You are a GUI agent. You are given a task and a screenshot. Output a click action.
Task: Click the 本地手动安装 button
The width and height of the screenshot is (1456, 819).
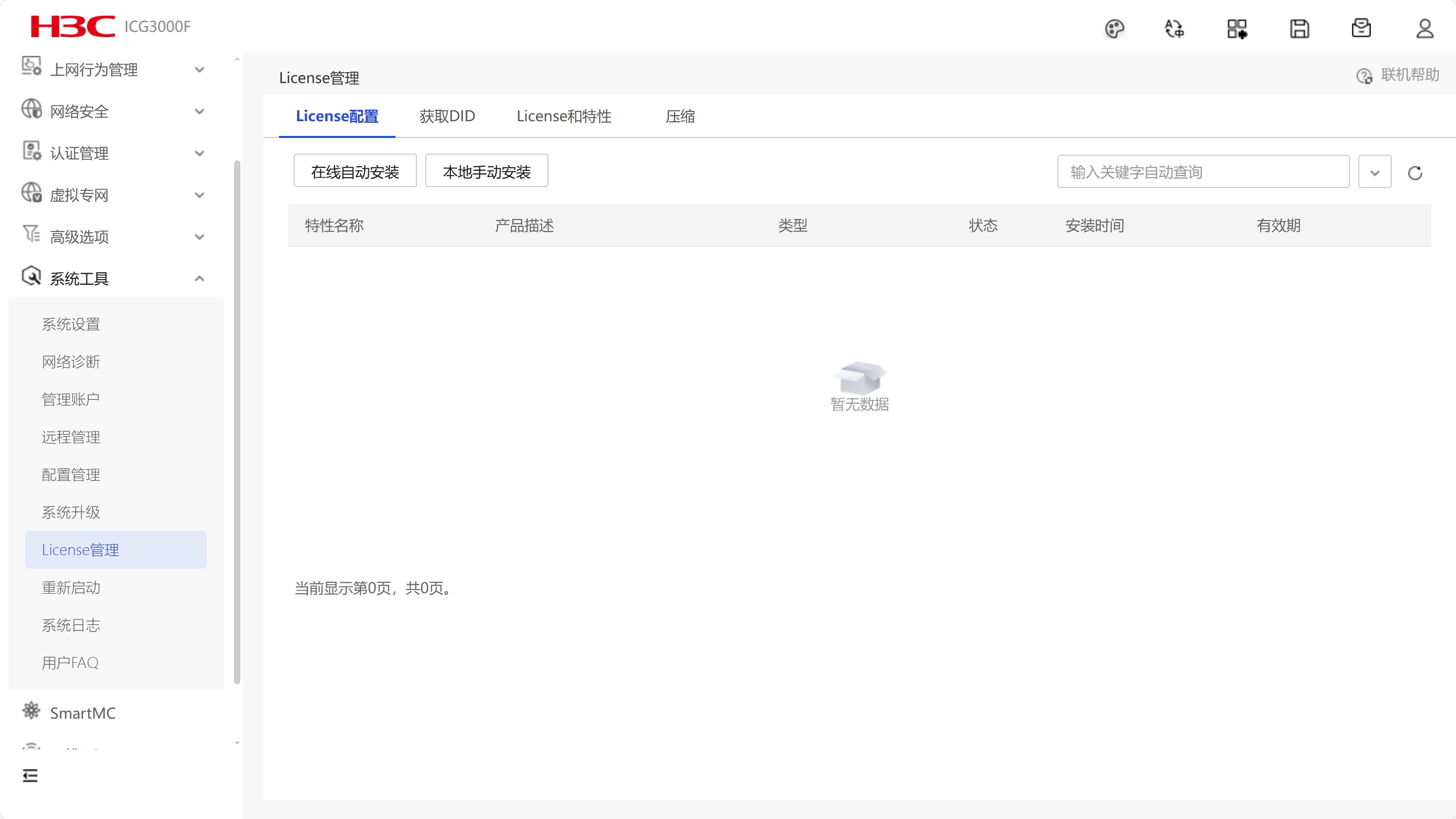coord(486,171)
